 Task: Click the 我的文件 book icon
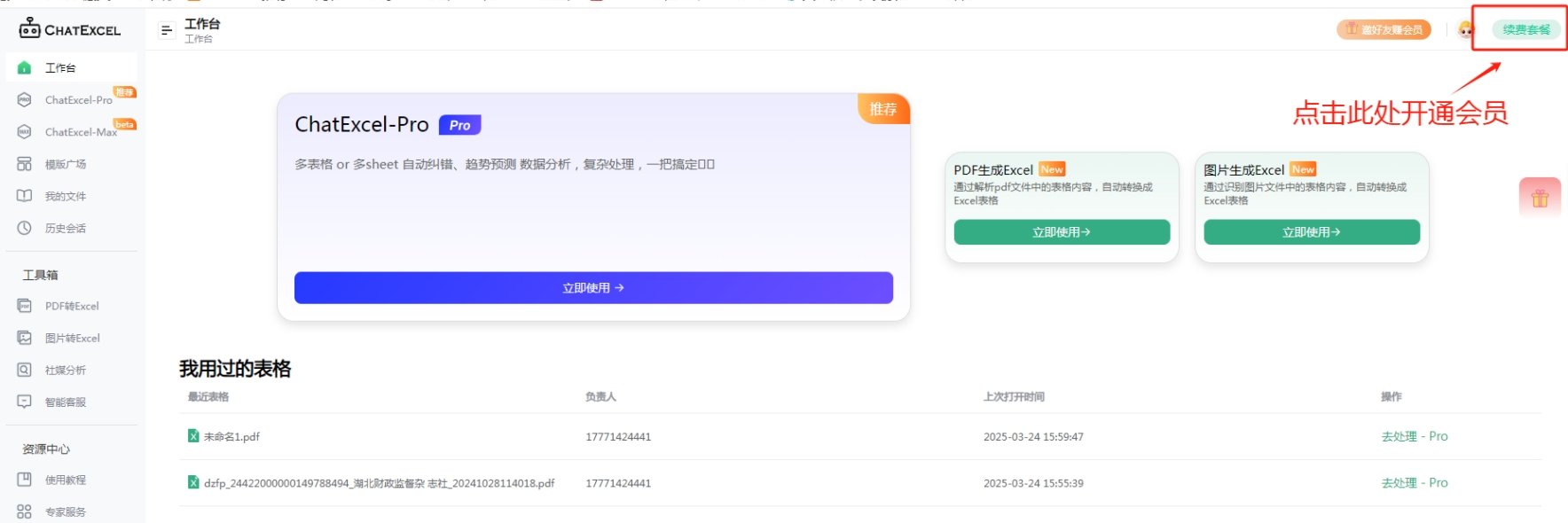25,196
